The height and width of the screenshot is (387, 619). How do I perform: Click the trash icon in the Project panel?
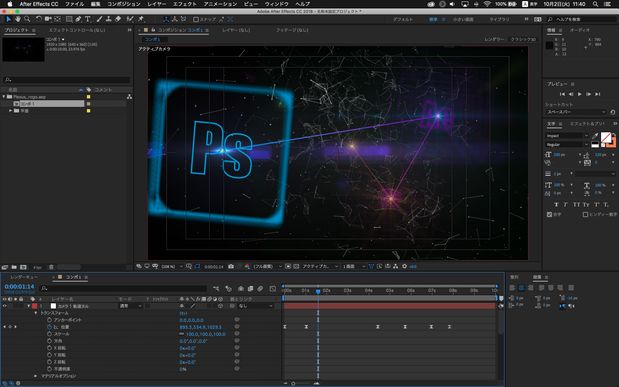[51, 267]
